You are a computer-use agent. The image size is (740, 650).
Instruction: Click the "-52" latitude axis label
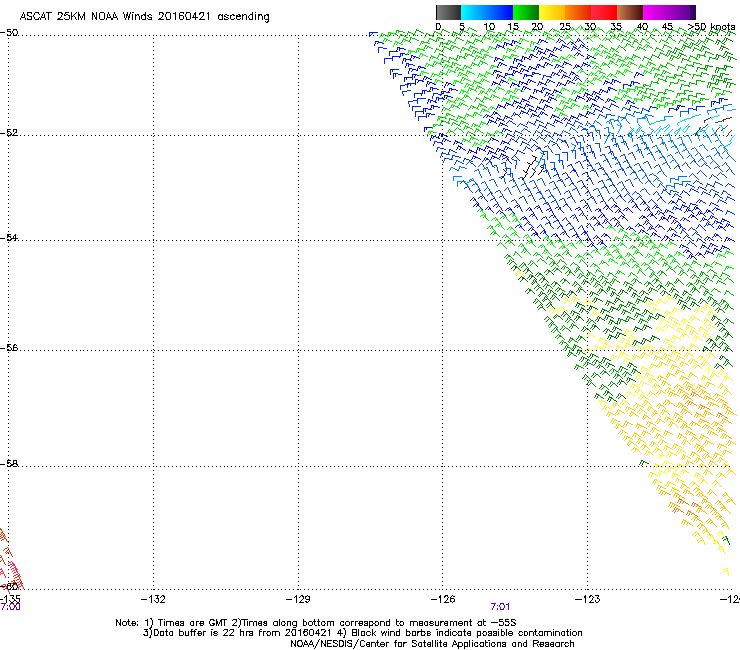click(x=9, y=133)
